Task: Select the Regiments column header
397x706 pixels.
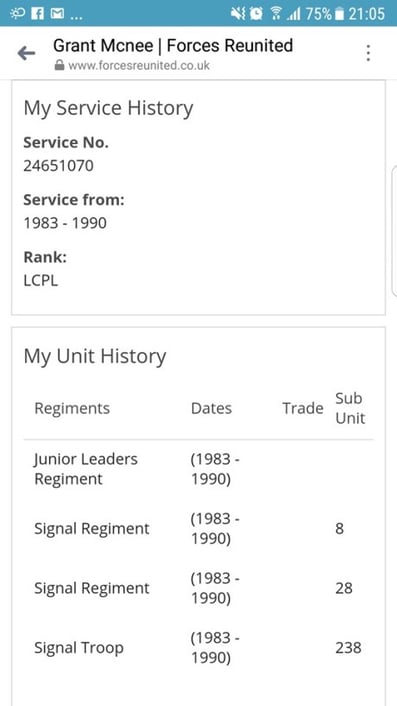Action: (72, 408)
